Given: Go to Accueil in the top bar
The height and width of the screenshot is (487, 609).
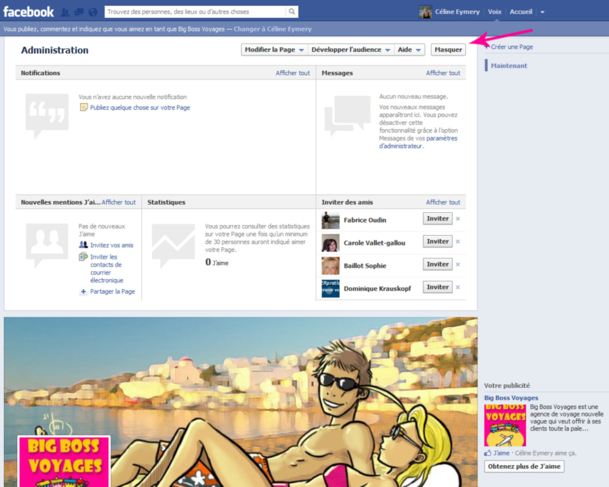Looking at the screenshot, I should point(520,12).
